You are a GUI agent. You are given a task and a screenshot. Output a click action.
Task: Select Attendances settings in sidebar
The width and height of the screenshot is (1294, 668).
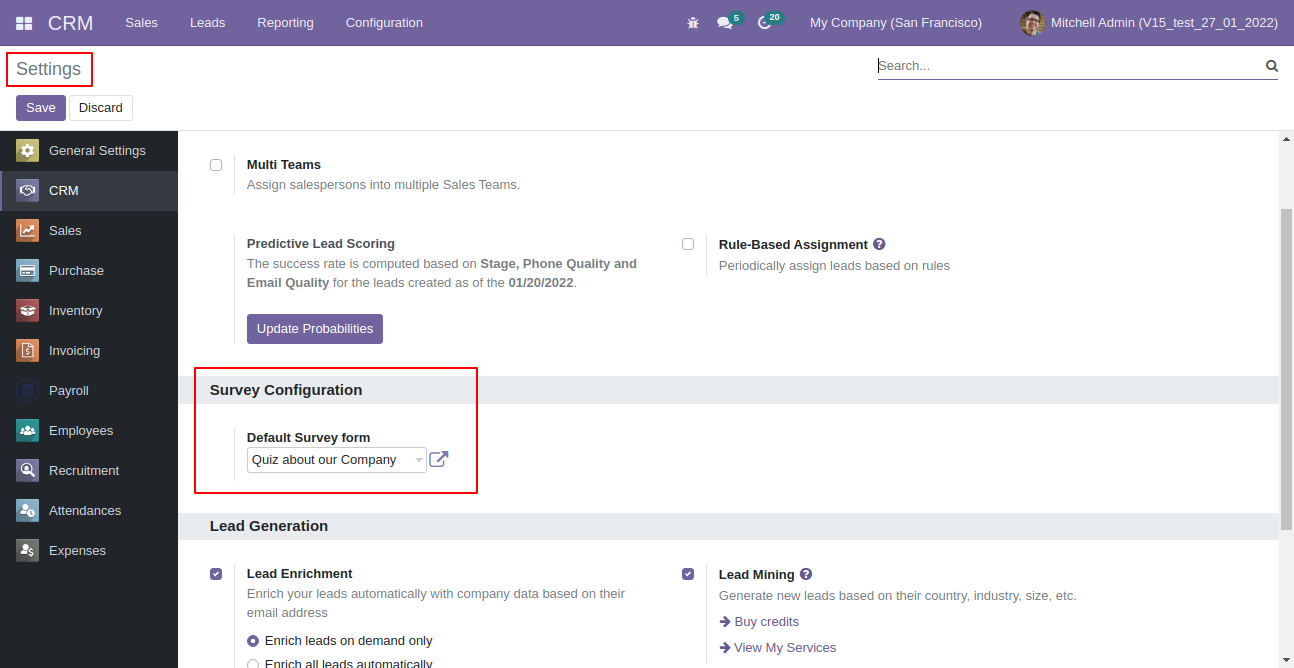click(x=89, y=511)
